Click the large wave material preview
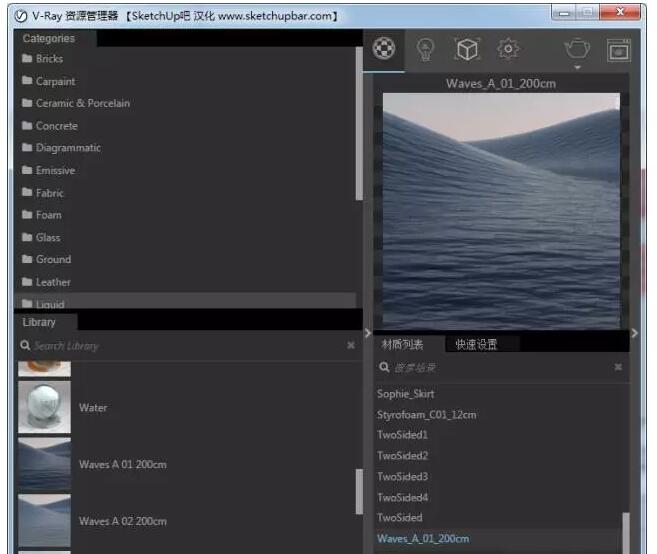657x554 pixels. tap(501, 211)
